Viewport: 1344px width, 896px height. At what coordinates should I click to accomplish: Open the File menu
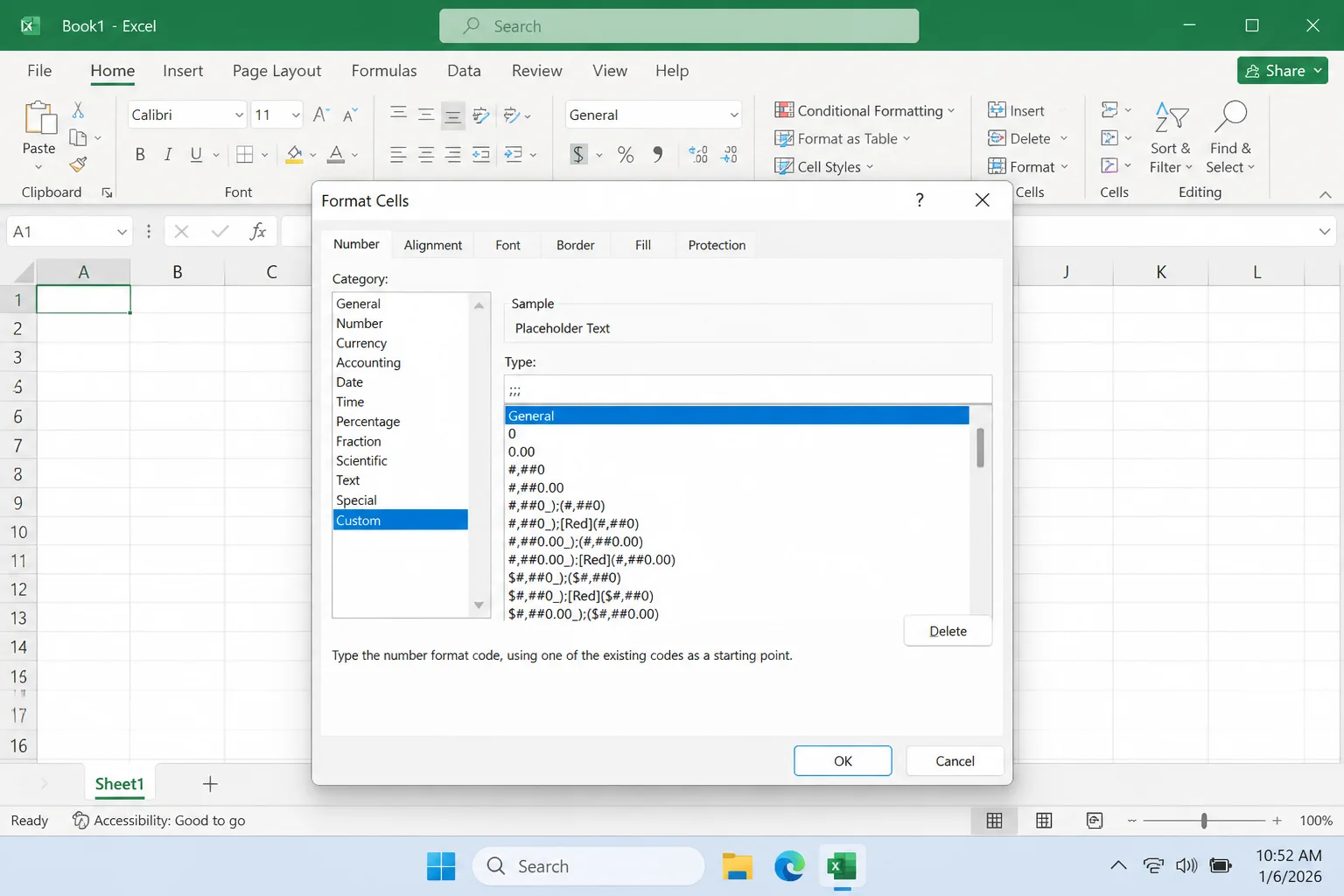click(x=39, y=71)
